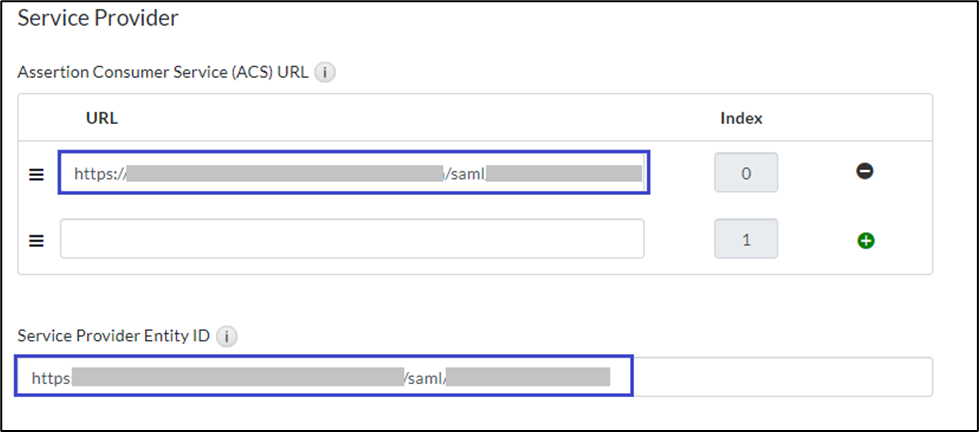Click the '/saml' text in first ACS URL
The width and height of the screenshot is (979, 432).
(466, 173)
